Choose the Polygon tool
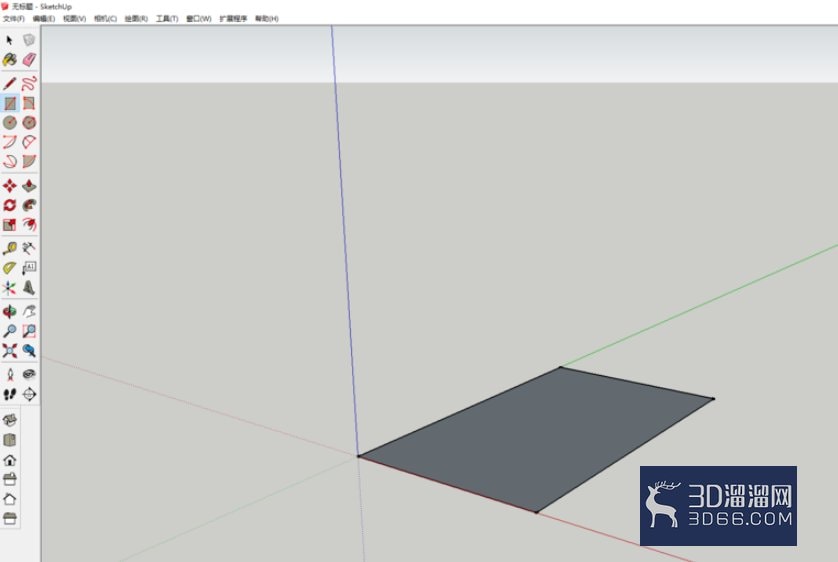Image resolution: width=838 pixels, height=562 pixels. click(29, 122)
